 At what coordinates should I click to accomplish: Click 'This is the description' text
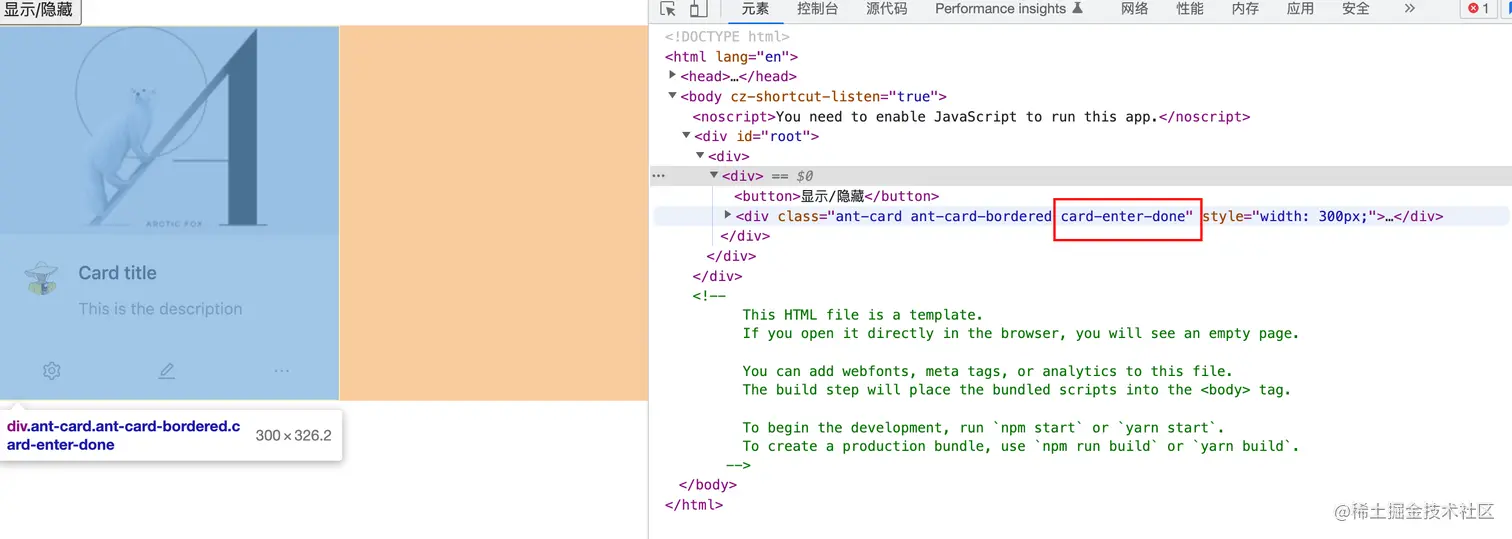pyautogui.click(x=161, y=309)
